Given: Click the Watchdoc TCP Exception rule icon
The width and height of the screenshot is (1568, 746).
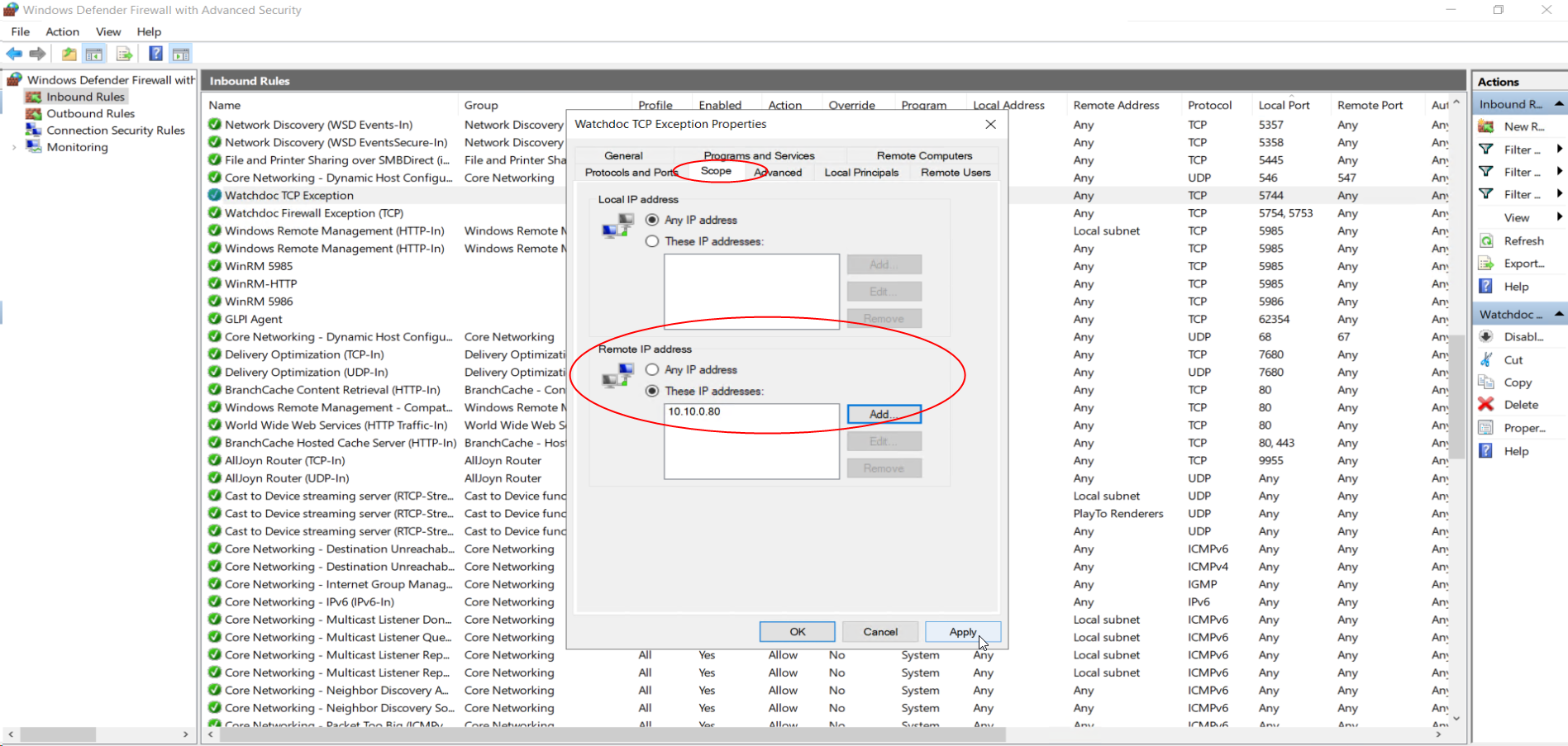Looking at the screenshot, I should (x=214, y=195).
